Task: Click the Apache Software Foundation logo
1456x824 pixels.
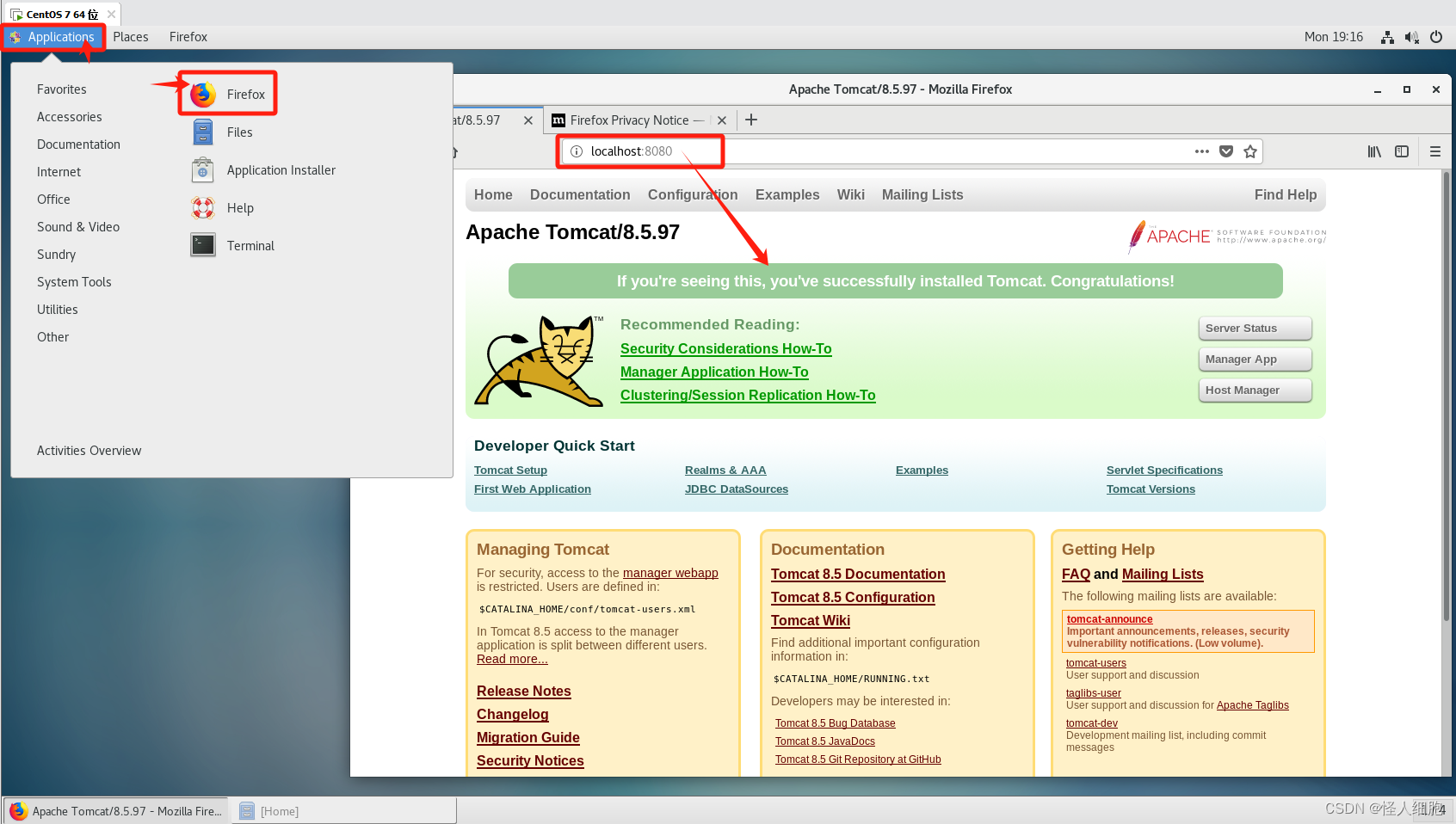Action: click(1227, 236)
